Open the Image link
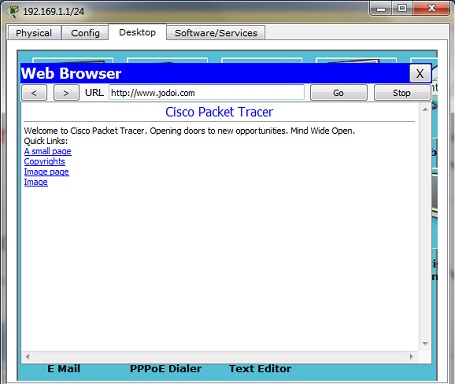The height and width of the screenshot is (384, 455). coord(36,182)
